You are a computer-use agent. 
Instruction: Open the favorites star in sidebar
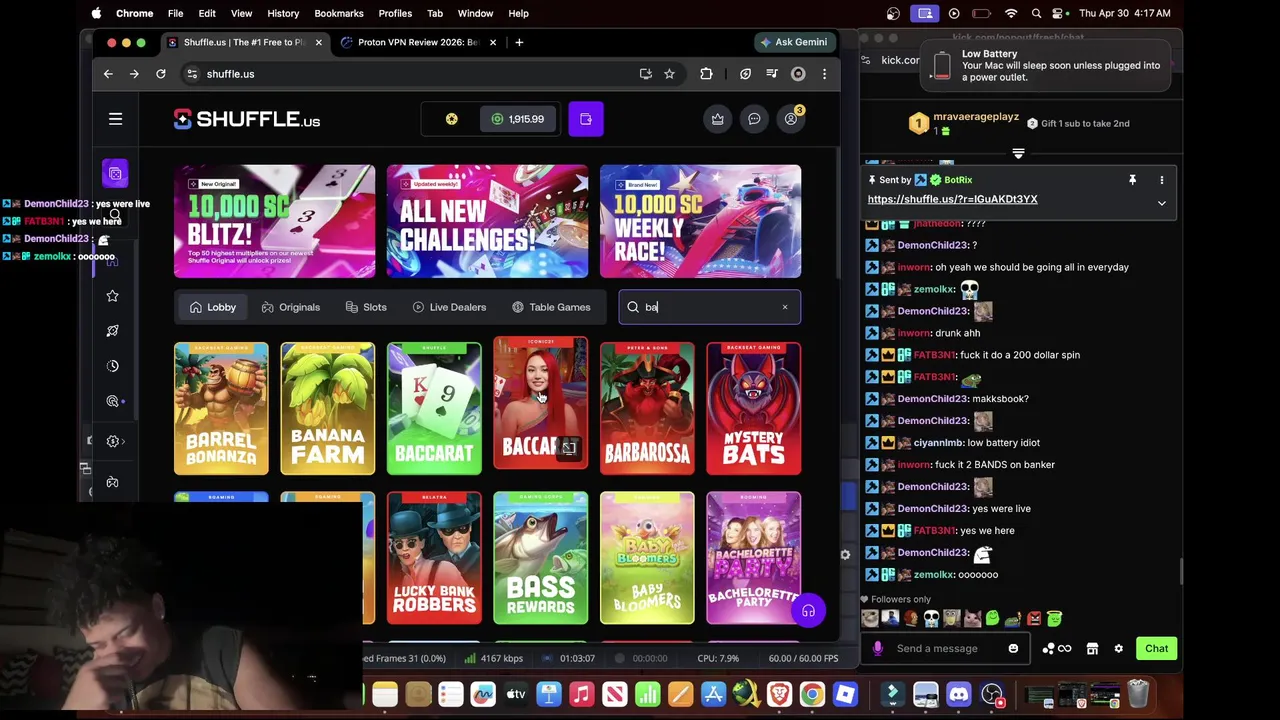113,296
